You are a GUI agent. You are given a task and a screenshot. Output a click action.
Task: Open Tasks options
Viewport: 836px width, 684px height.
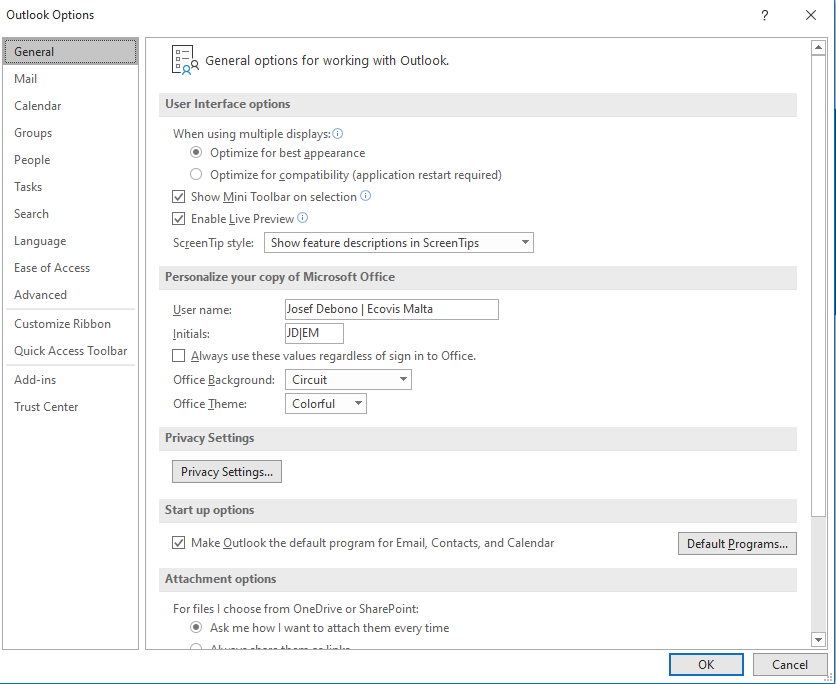[70, 187]
